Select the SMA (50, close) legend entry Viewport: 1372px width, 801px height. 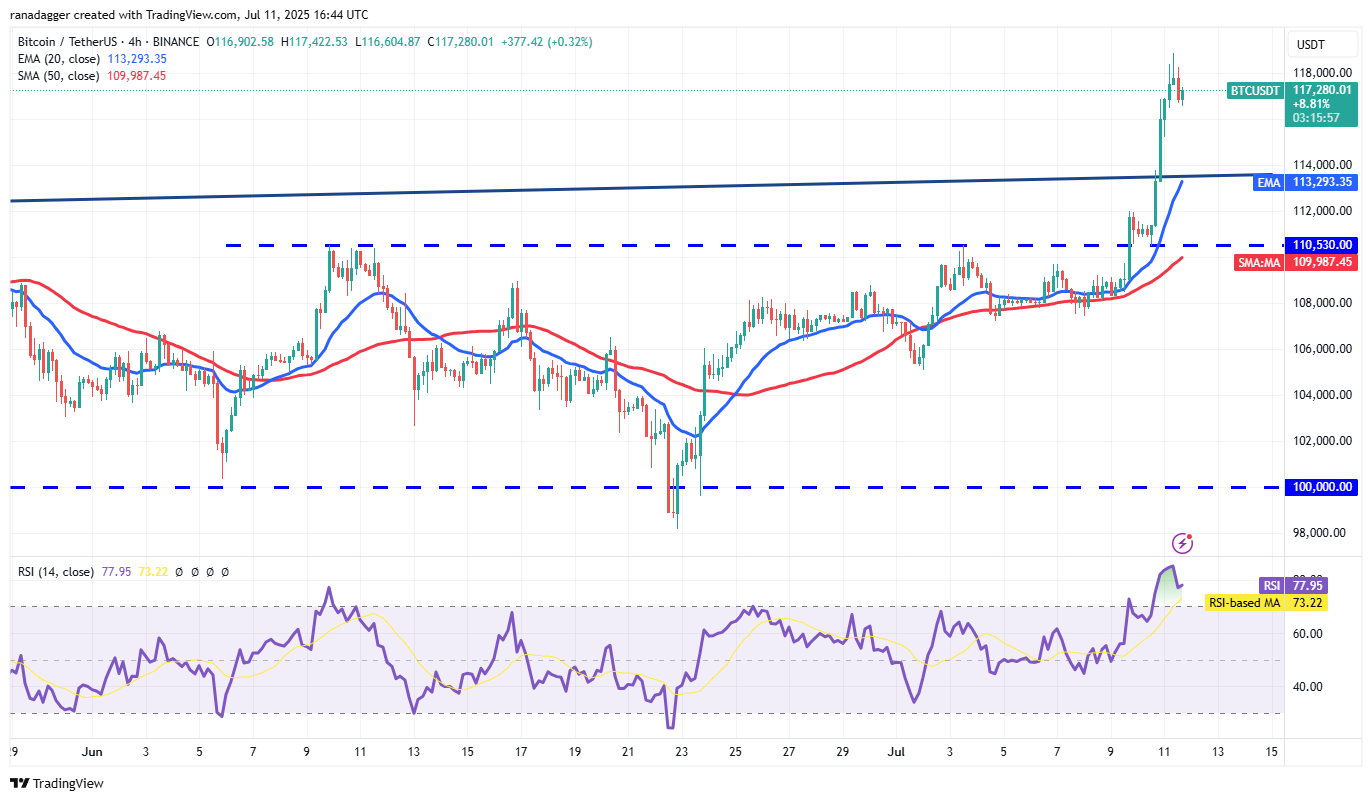click(x=57, y=76)
